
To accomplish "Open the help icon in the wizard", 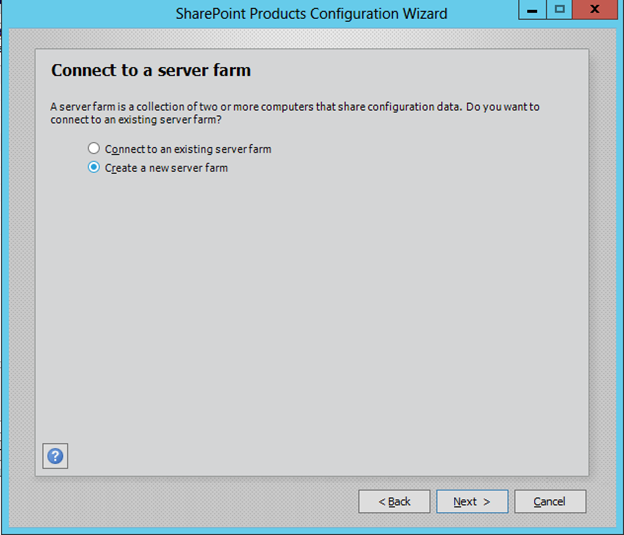I will (x=56, y=456).
